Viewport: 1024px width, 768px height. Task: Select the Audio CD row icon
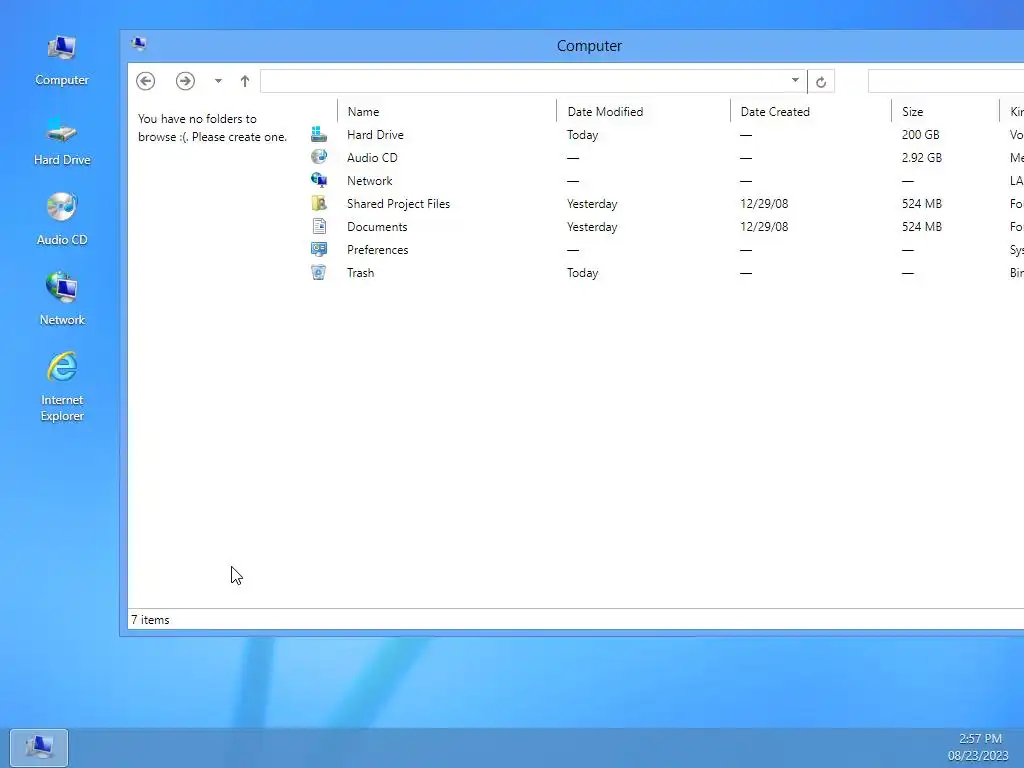[319, 157]
